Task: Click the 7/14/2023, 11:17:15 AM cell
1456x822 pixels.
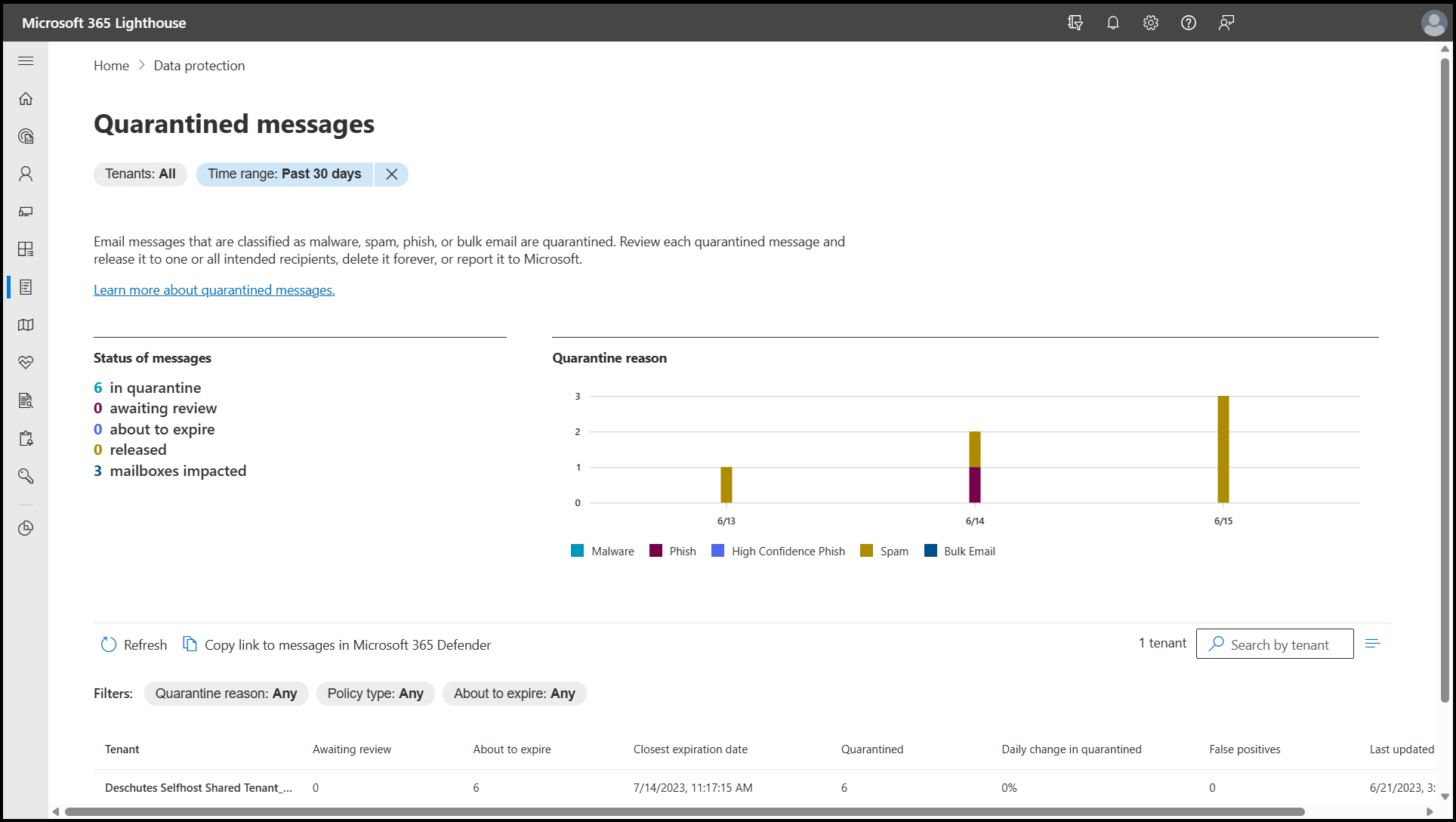Action: (x=693, y=787)
